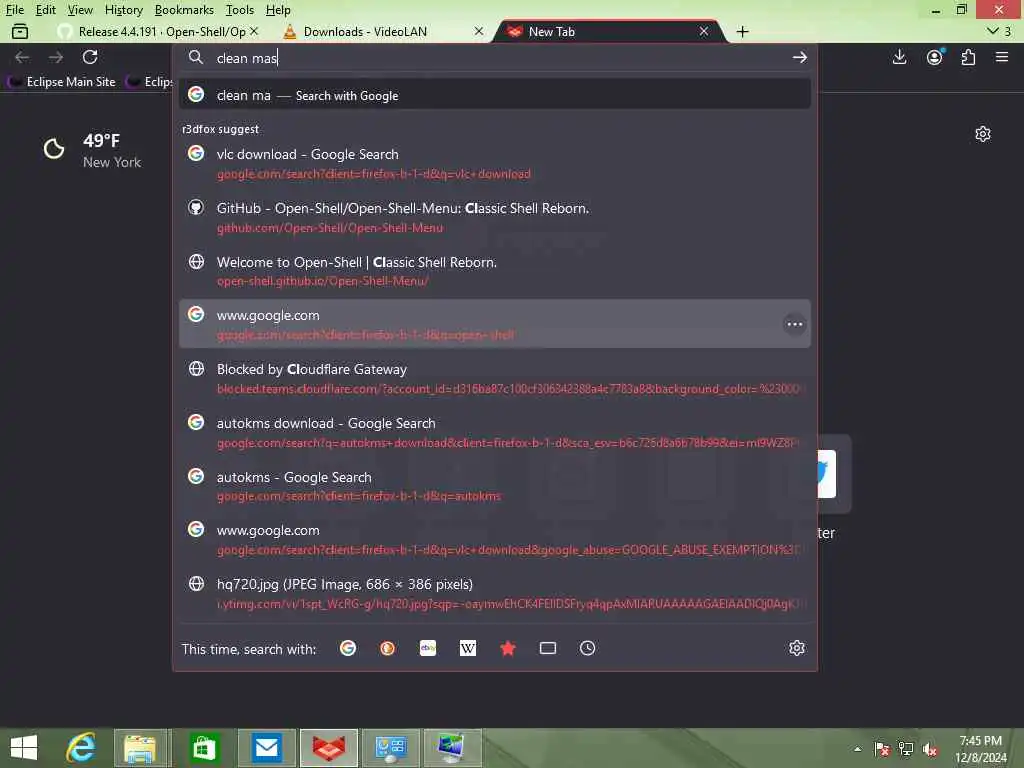Launch Internet Explorer from the taskbar
Viewport: 1024px width, 768px height.
[x=81, y=747]
